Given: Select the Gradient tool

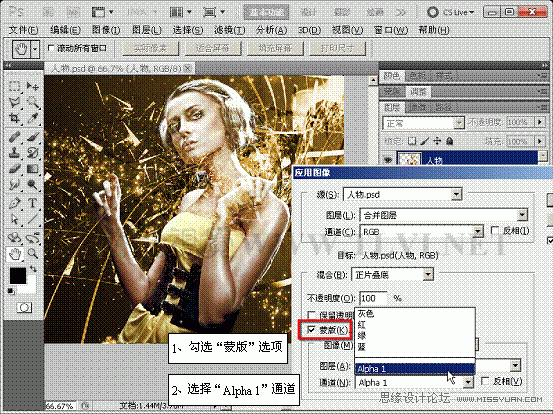Looking at the screenshot, I should [33, 169].
